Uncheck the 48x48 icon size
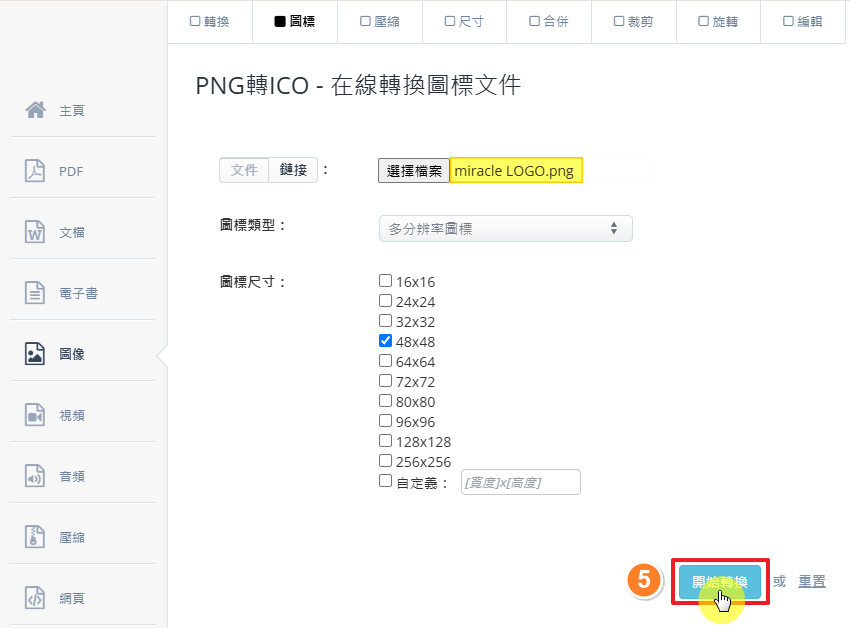Screen dimensions: 850x628 386,341
